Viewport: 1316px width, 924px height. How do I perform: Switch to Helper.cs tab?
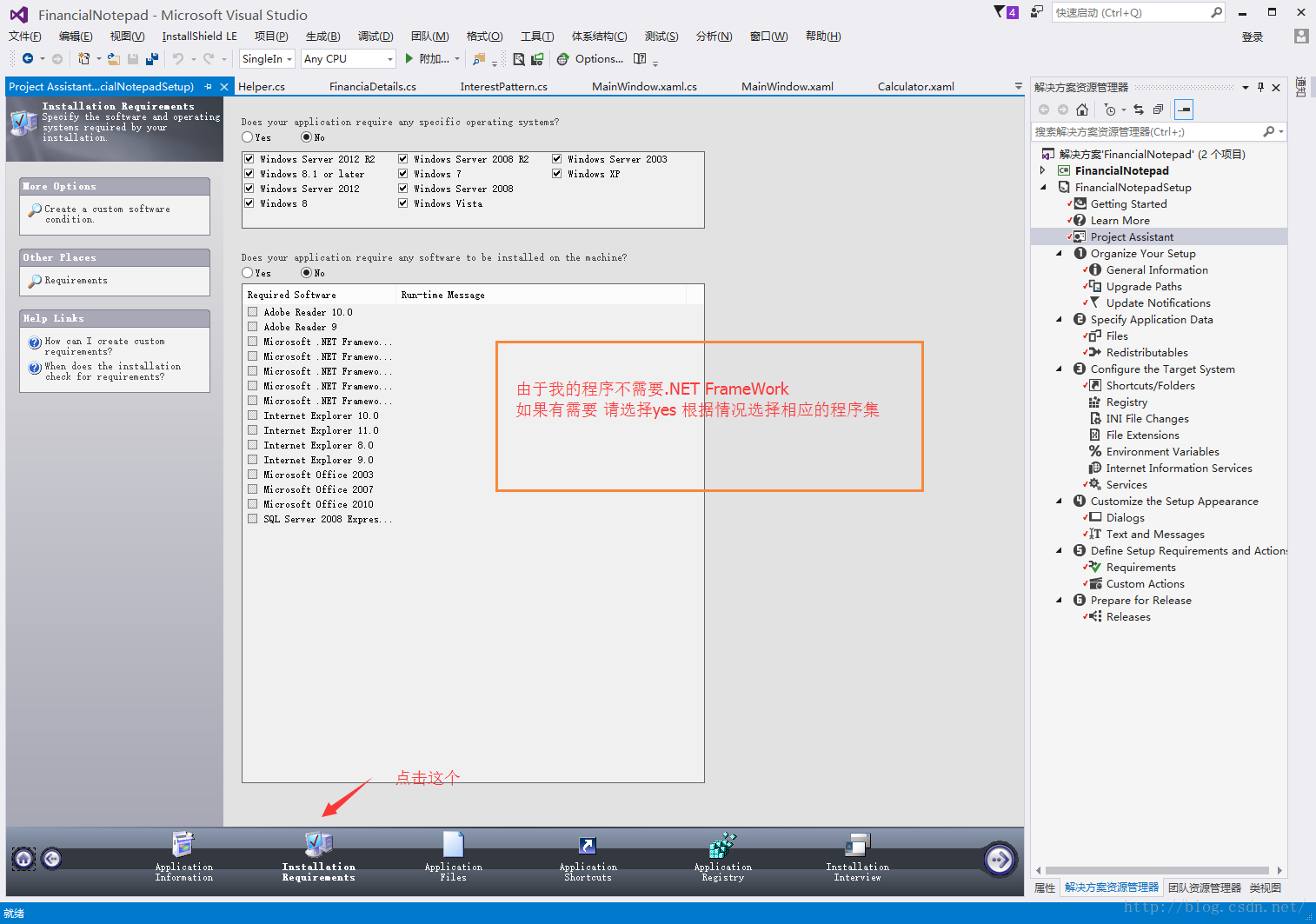(x=262, y=87)
